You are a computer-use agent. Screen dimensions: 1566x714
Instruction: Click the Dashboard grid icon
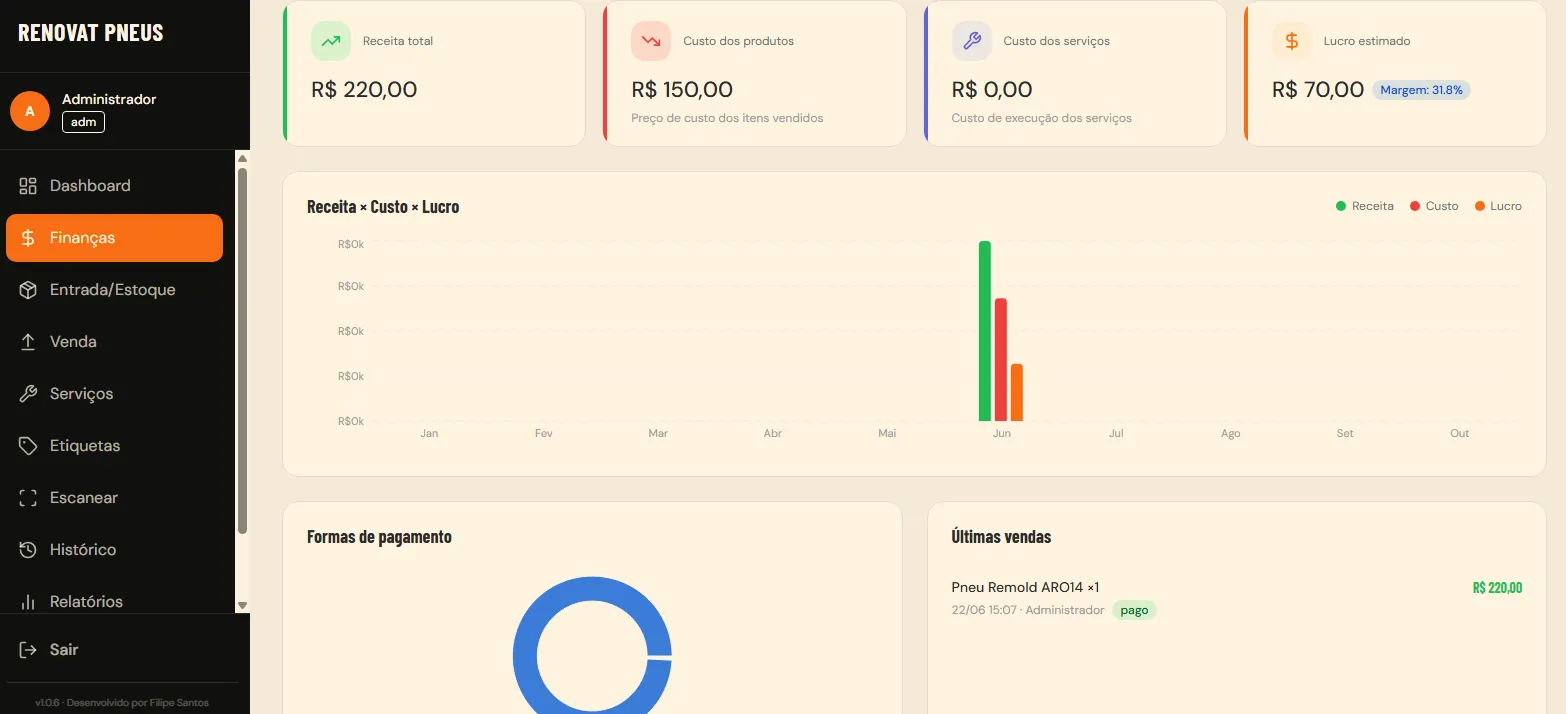pyautogui.click(x=28, y=186)
